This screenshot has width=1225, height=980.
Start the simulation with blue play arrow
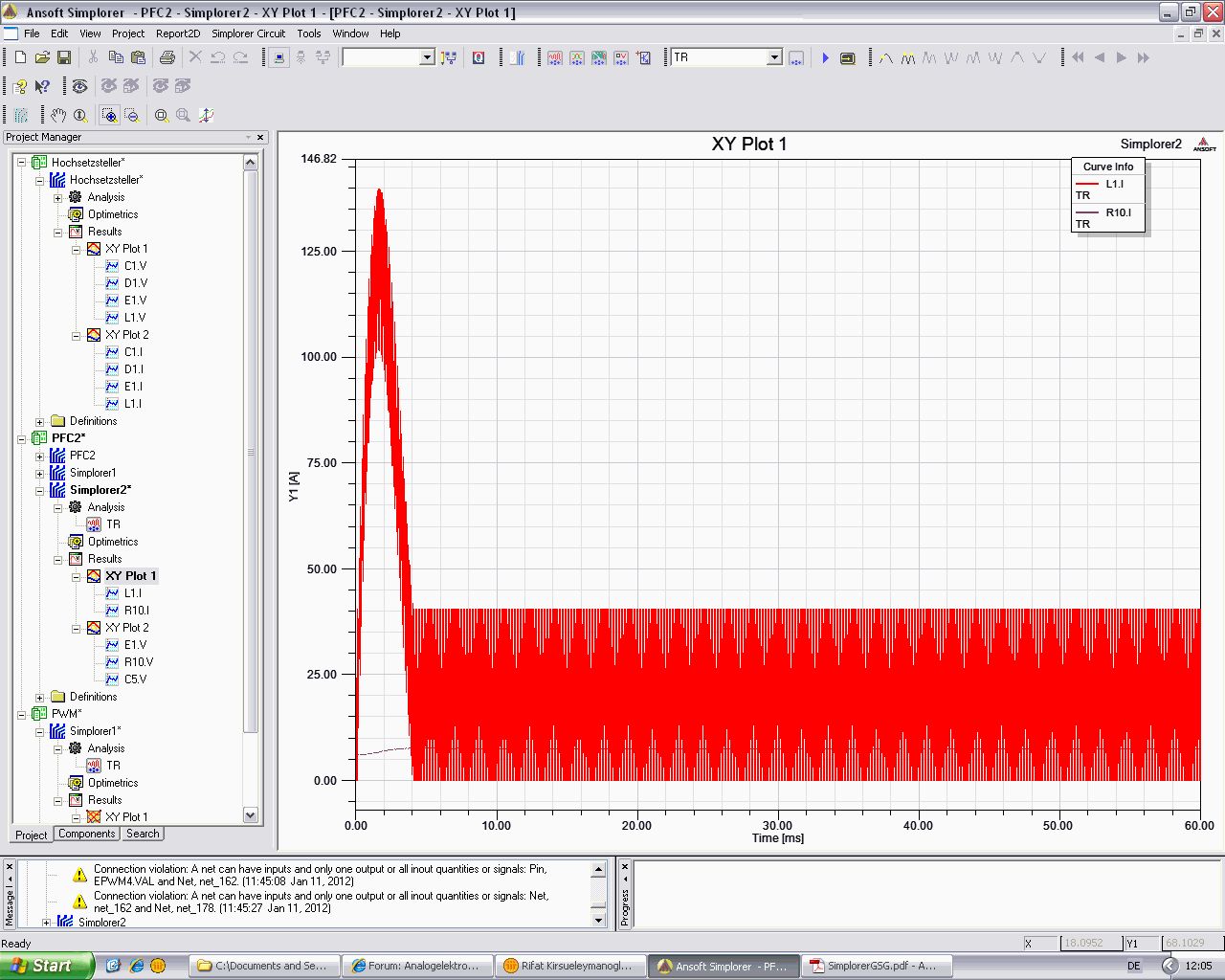click(x=825, y=57)
